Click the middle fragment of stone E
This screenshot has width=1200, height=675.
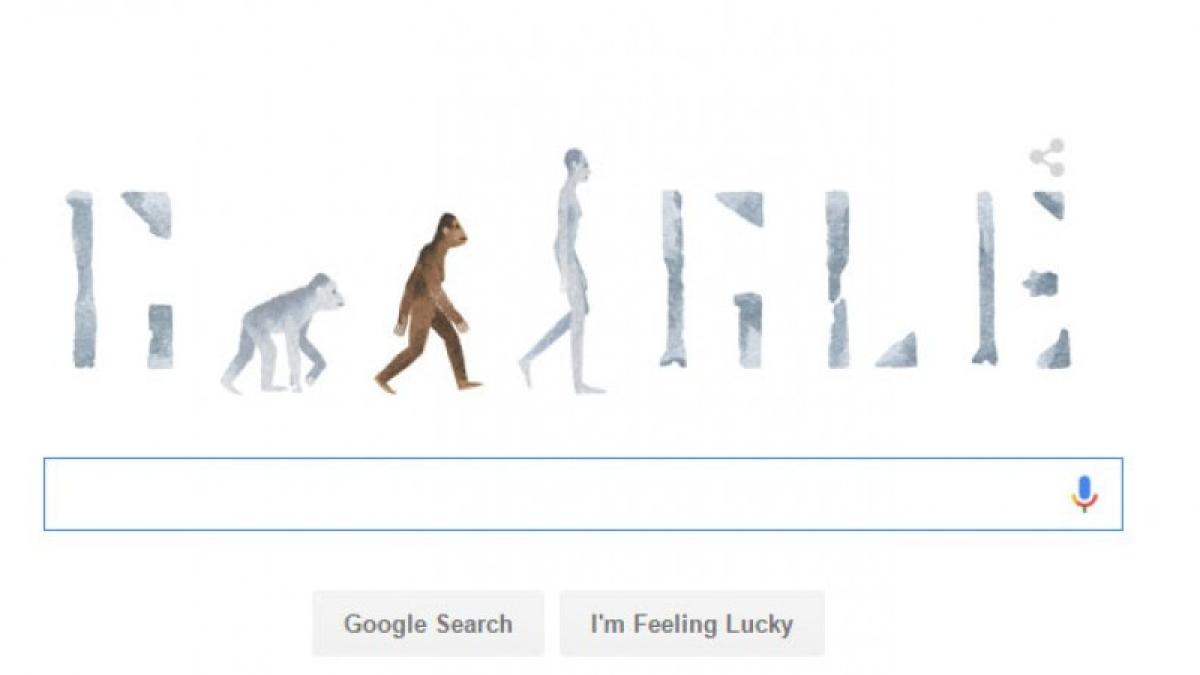coord(1040,284)
